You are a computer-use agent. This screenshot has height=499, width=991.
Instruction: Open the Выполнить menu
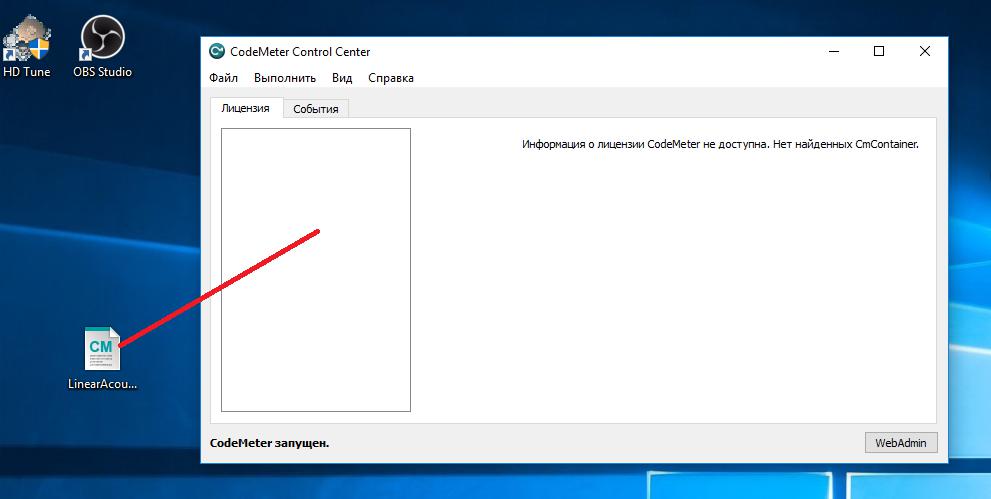pyautogui.click(x=284, y=78)
